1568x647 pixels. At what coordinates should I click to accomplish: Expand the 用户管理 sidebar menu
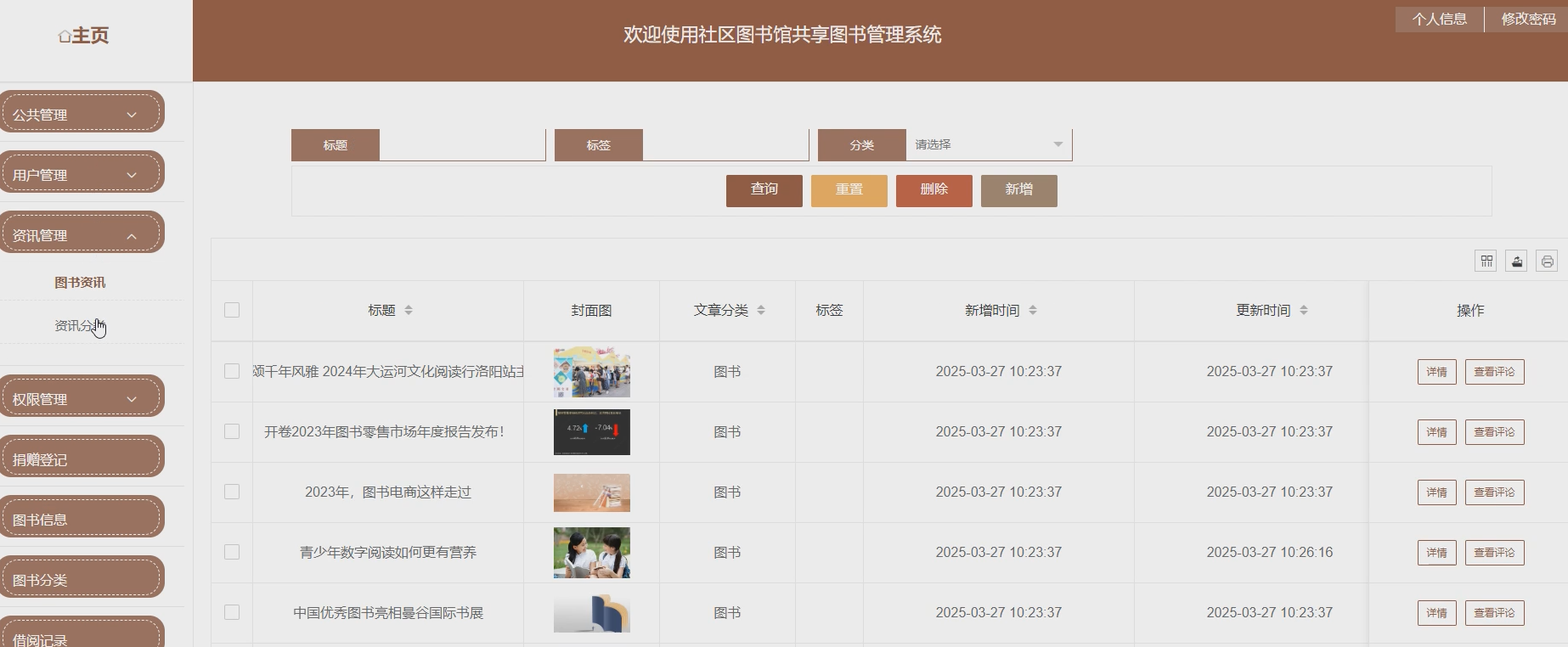82,172
